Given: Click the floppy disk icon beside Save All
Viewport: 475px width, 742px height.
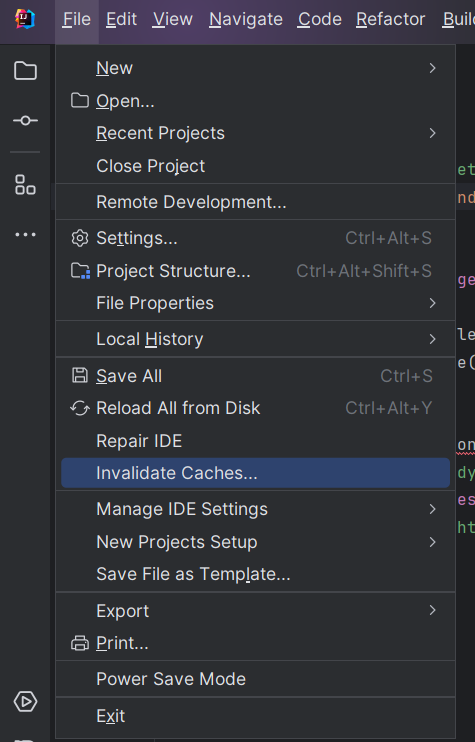Looking at the screenshot, I should [x=79, y=376].
